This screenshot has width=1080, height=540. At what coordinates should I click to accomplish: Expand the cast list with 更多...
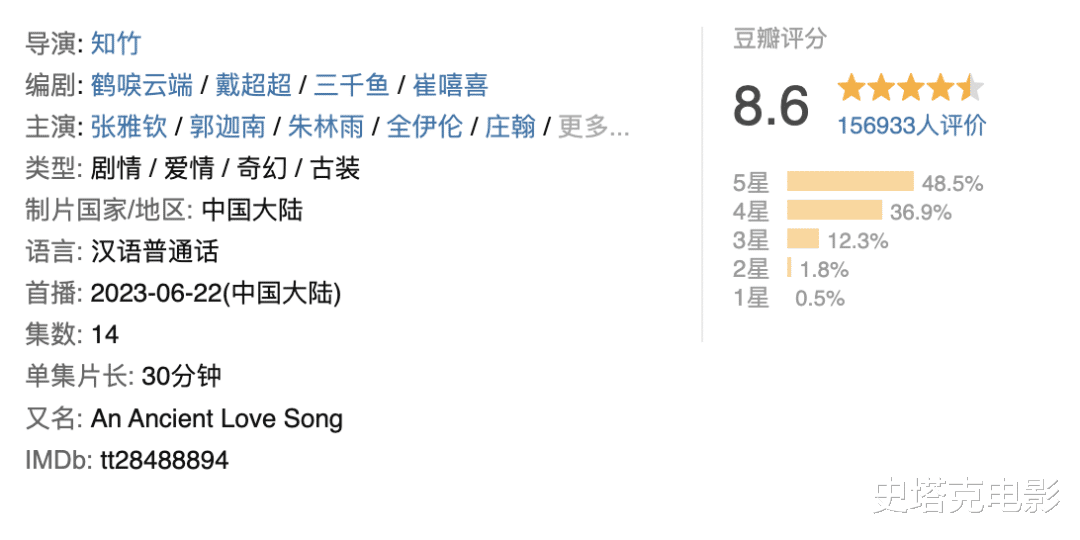tap(593, 127)
